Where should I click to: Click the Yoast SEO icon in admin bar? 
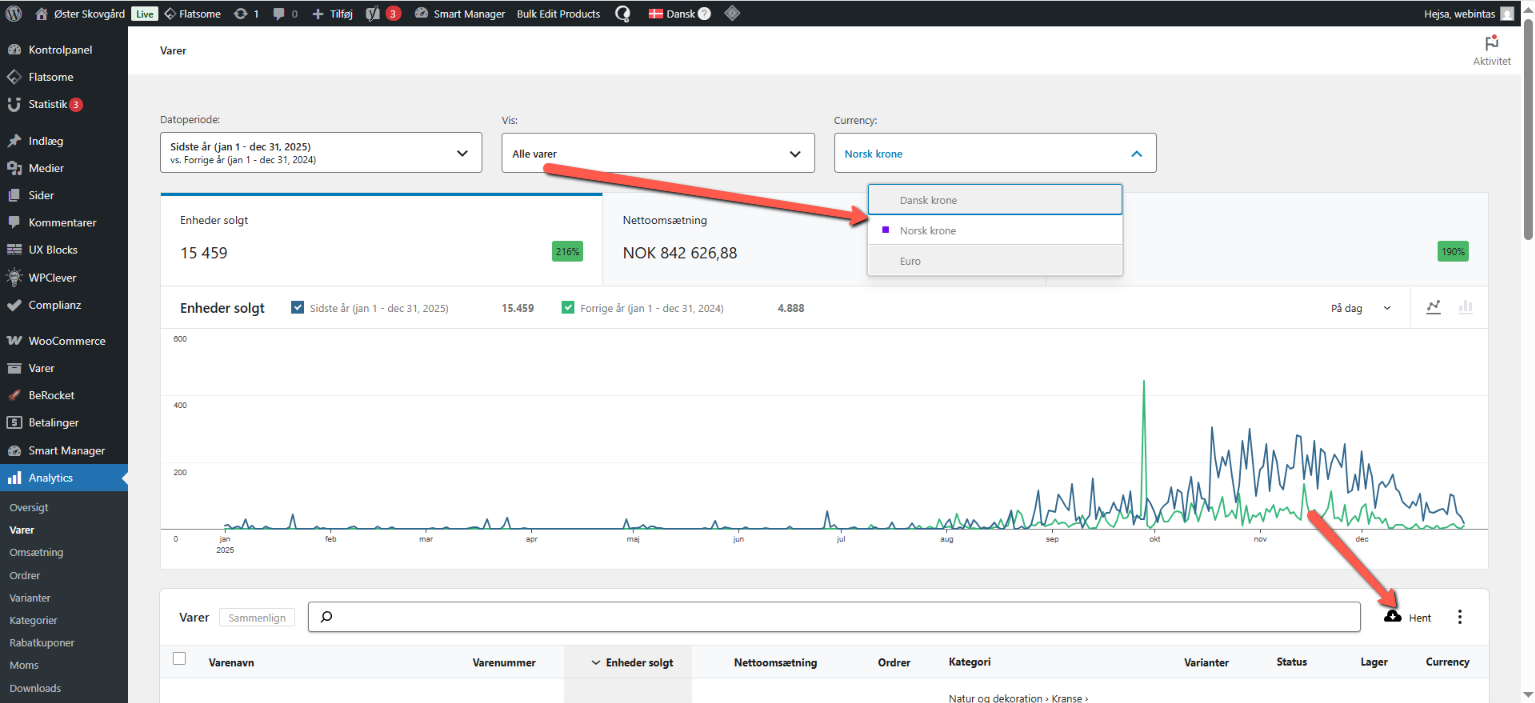click(373, 14)
